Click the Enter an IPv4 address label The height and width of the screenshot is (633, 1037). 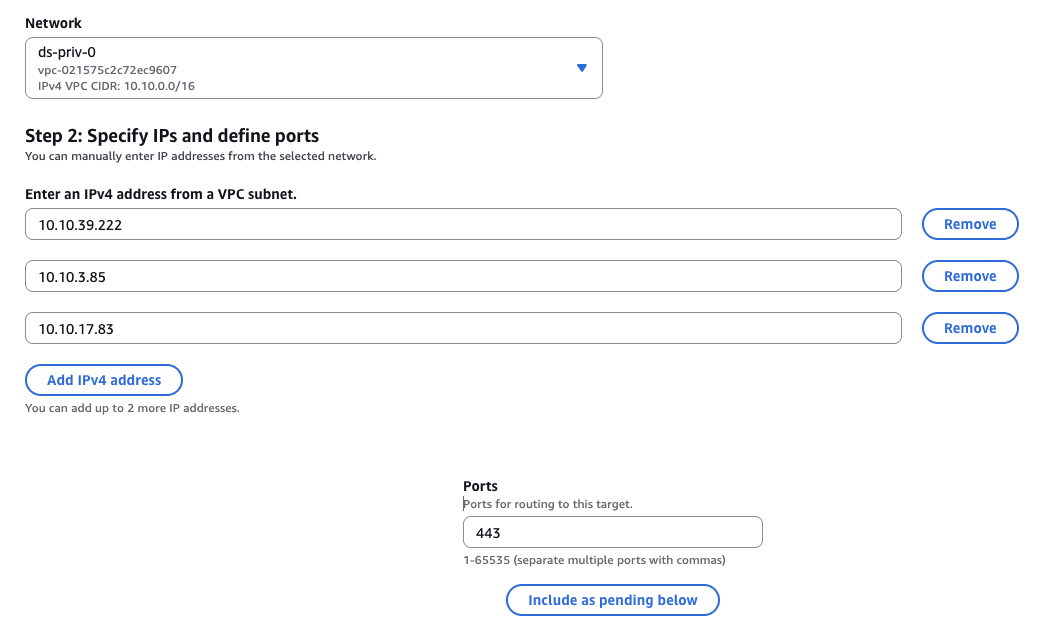(x=160, y=194)
